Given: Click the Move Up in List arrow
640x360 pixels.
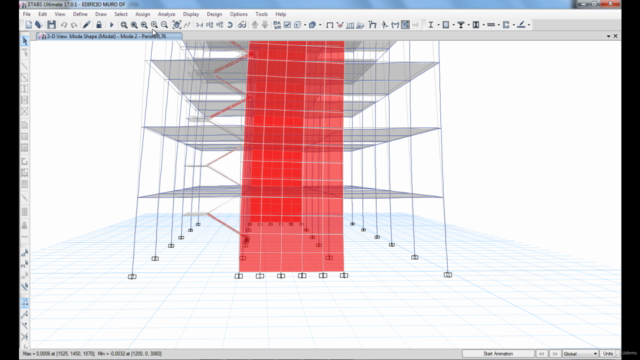Looking at the screenshot, I should tap(255, 25).
